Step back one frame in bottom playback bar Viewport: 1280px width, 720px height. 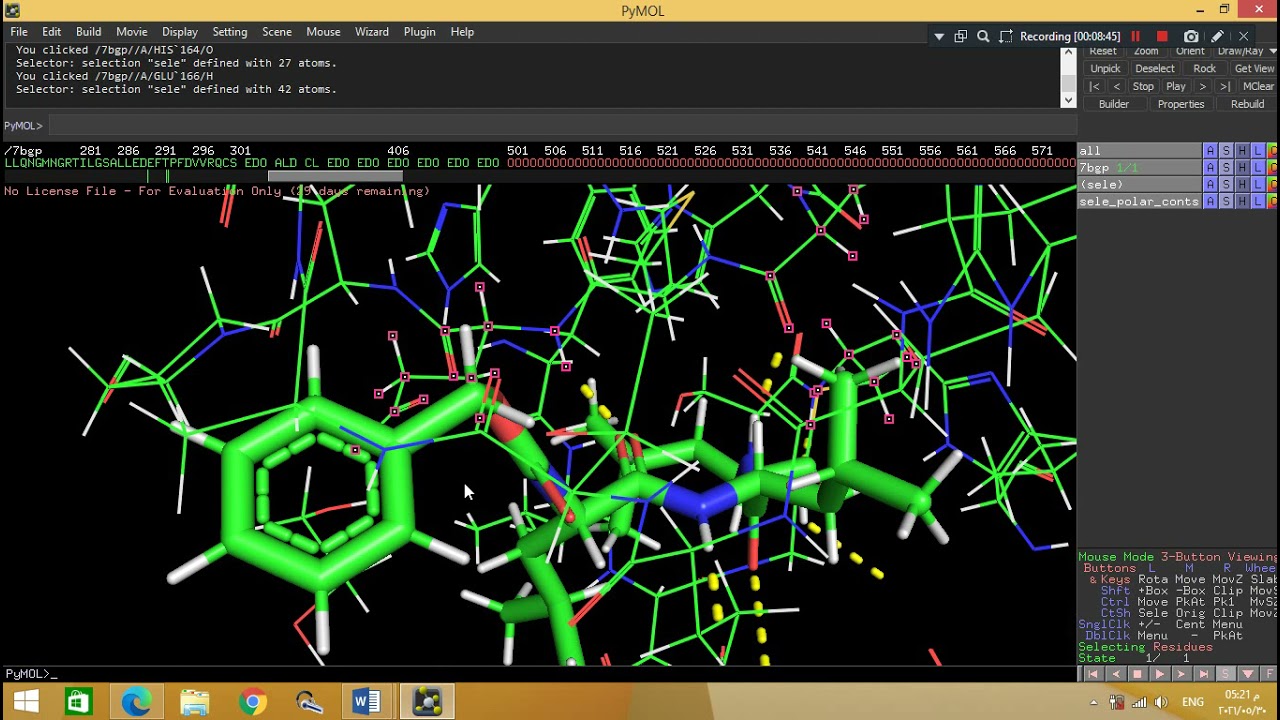pos(1115,674)
